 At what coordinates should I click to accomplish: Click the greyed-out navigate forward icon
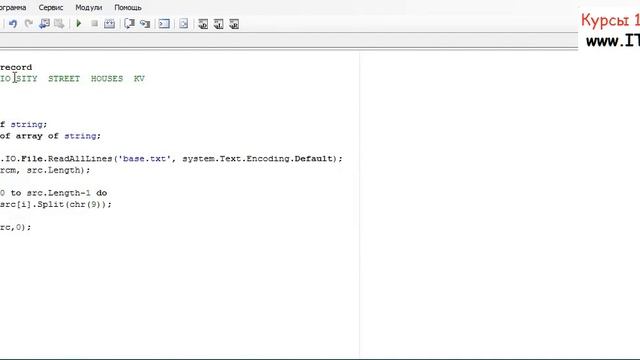tap(59, 24)
